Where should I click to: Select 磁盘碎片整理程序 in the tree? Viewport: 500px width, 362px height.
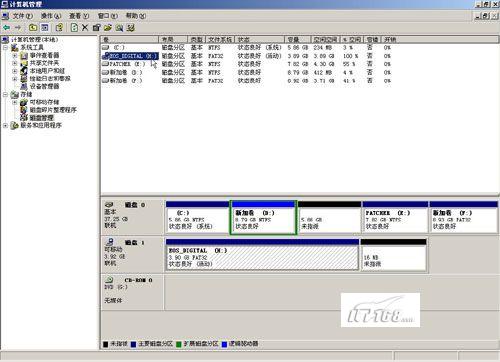click(53, 110)
